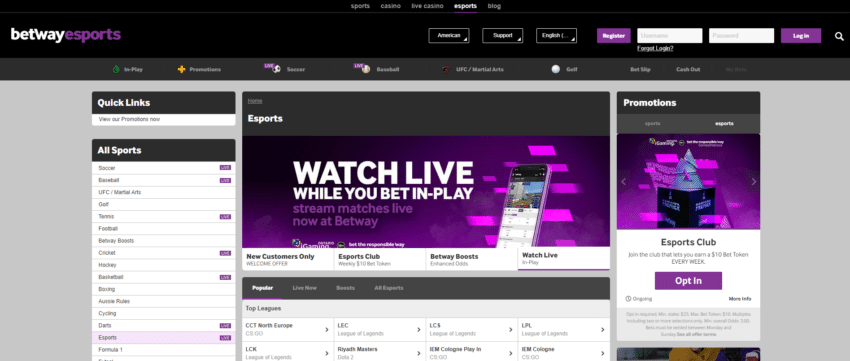
Task: Select New Customers Only welcome offer
Action: [288, 259]
